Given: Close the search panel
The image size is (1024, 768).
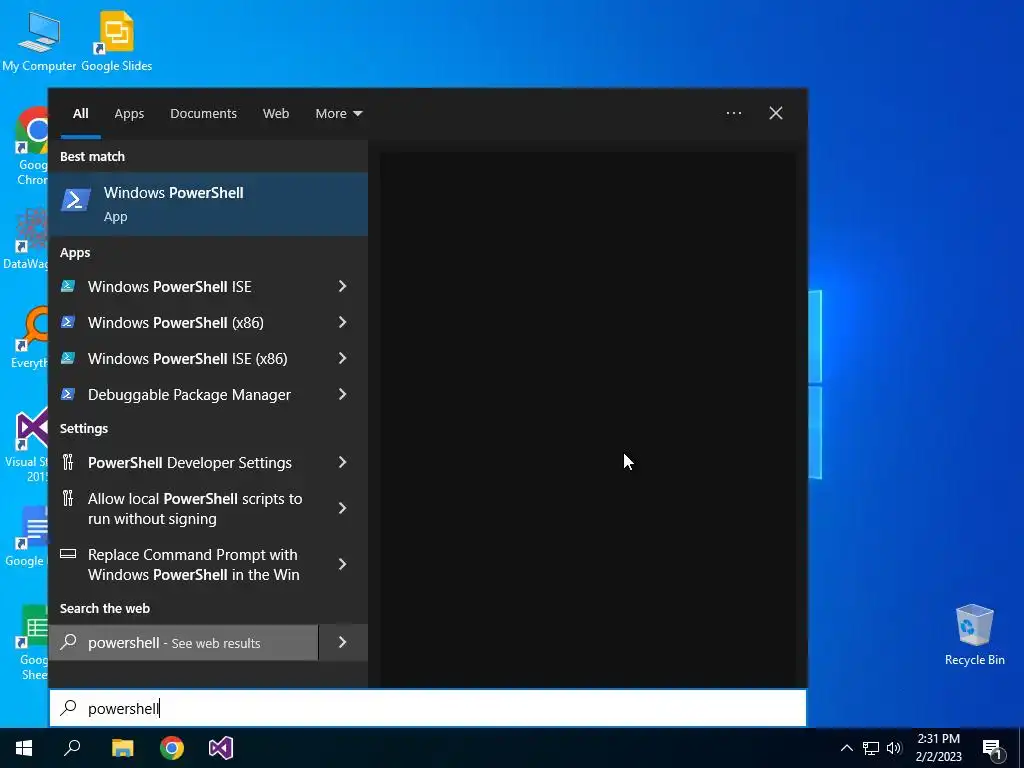Looking at the screenshot, I should tap(776, 113).
